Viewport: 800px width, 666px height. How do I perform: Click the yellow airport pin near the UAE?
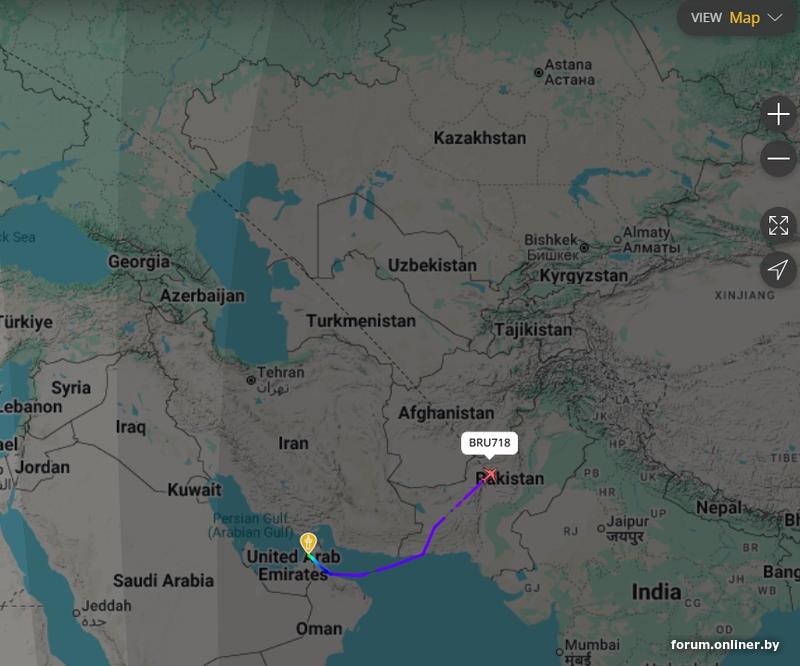click(x=308, y=543)
